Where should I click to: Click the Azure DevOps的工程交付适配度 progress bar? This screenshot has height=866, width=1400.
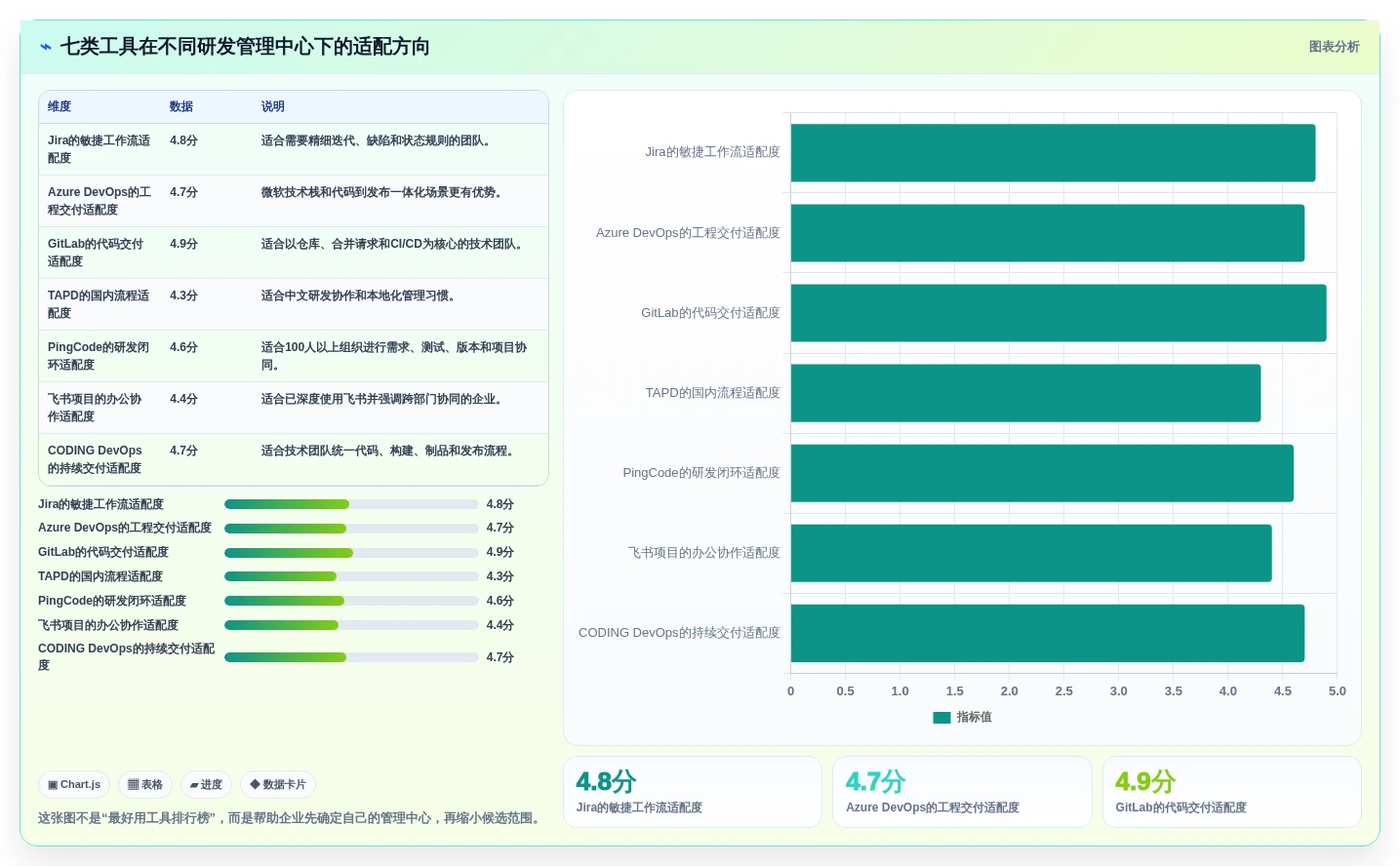point(351,529)
